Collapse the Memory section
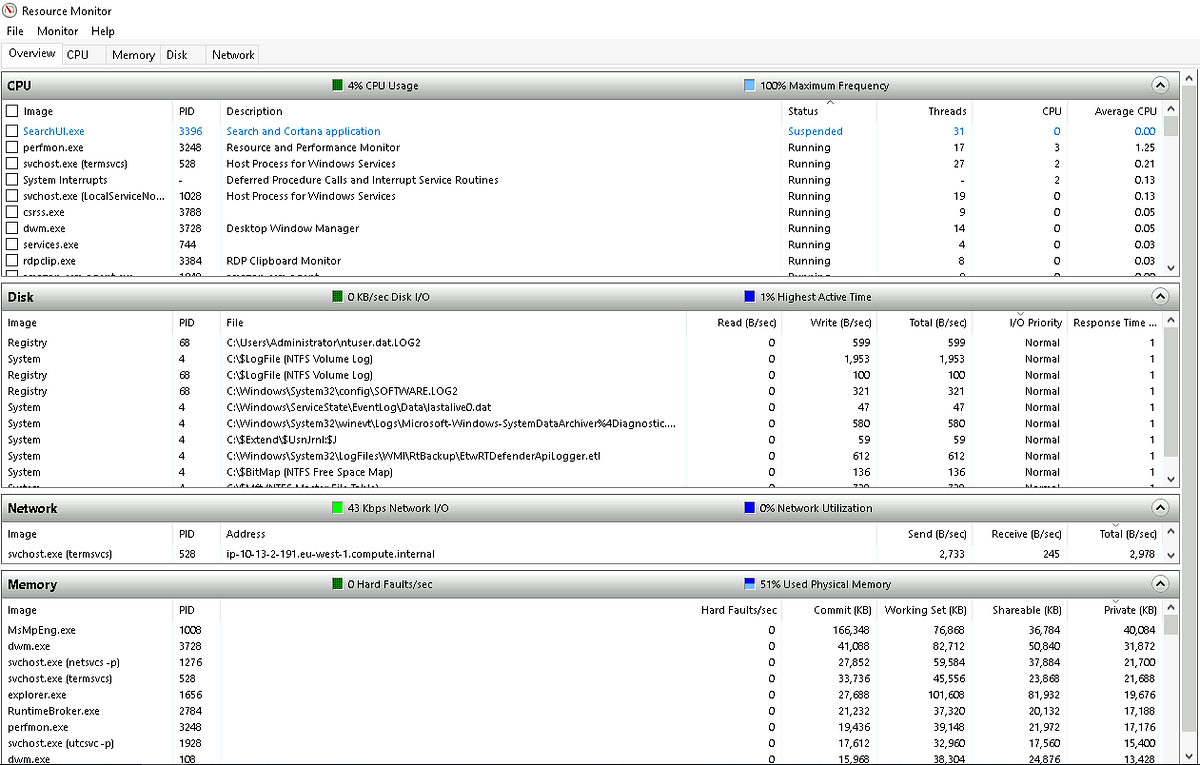This screenshot has height=765, width=1200. click(1160, 584)
